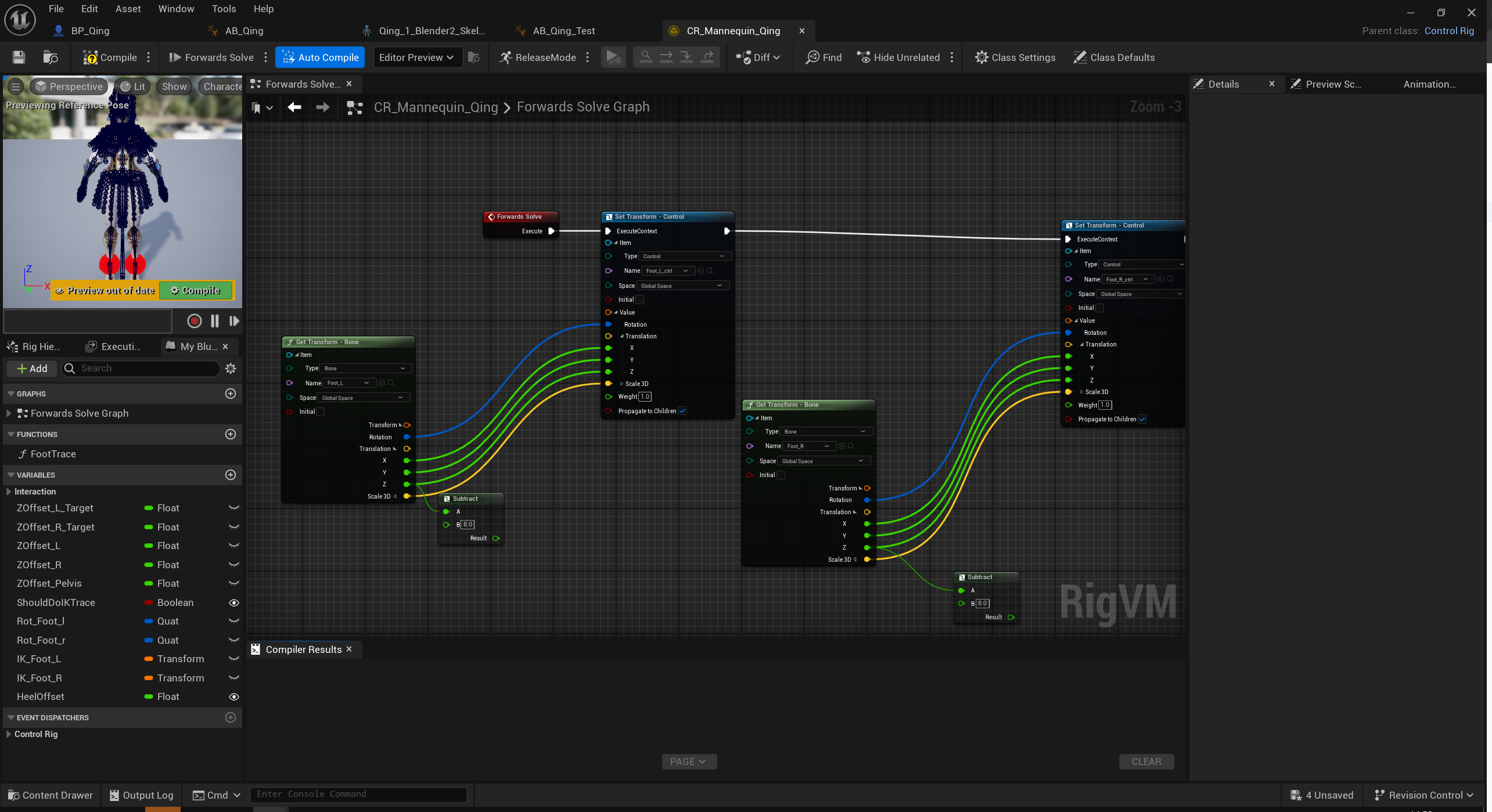Click the Browse to asset icon
Image resolution: width=1492 pixels, height=812 pixels.
coord(51,57)
